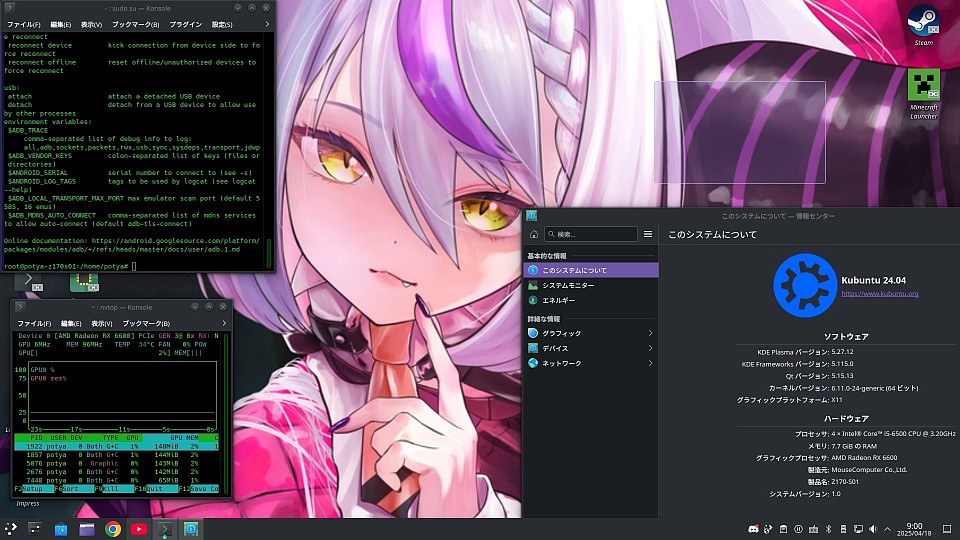
Task: Click the Discord tray icon
Action: [753, 528]
